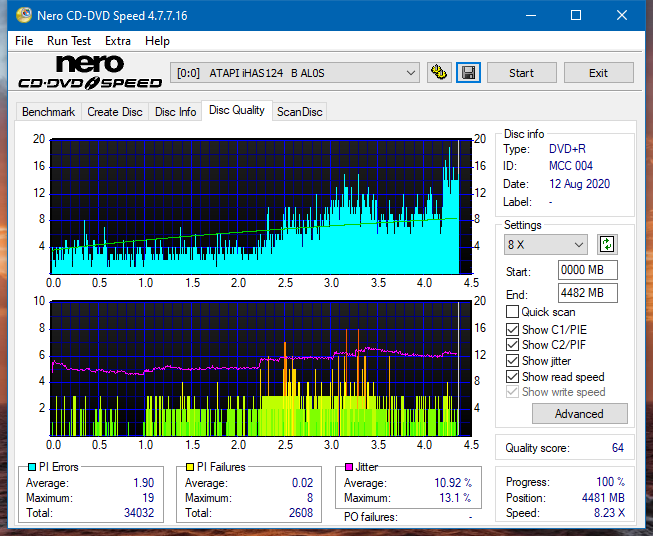The width and height of the screenshot is (653, 536).
Task: Click the Jitter magenta legend swatch
Action: point(349,467)
